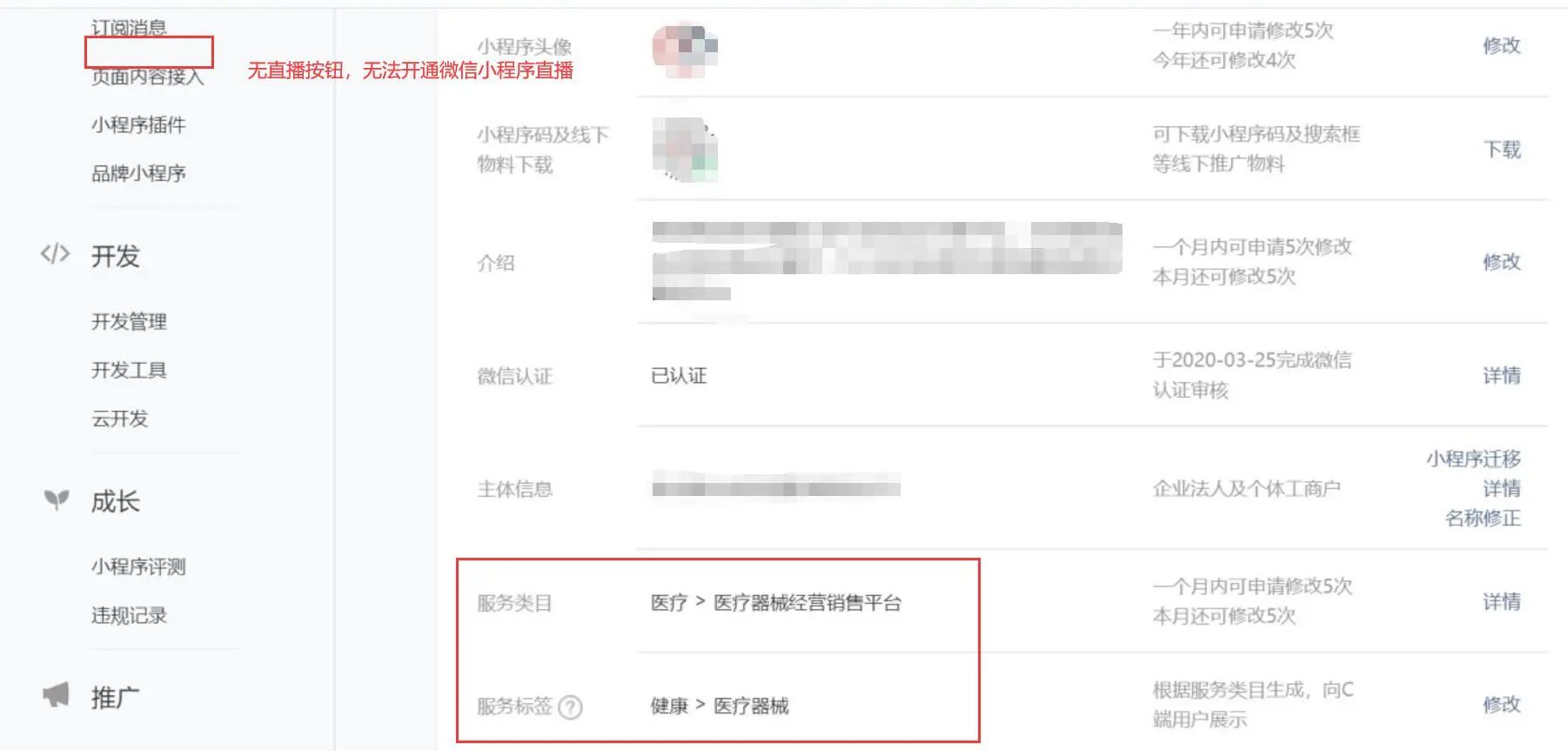Screen dimensions: 1568x751
Task: Select 品牌小程序 sidebar item
Action: pos(138,173)
